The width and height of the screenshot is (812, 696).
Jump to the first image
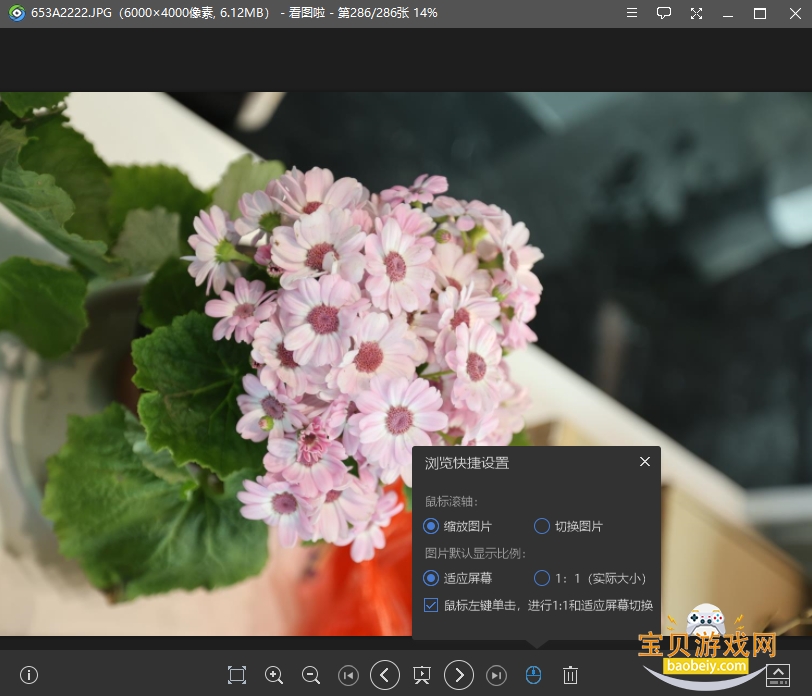[348, 675]
